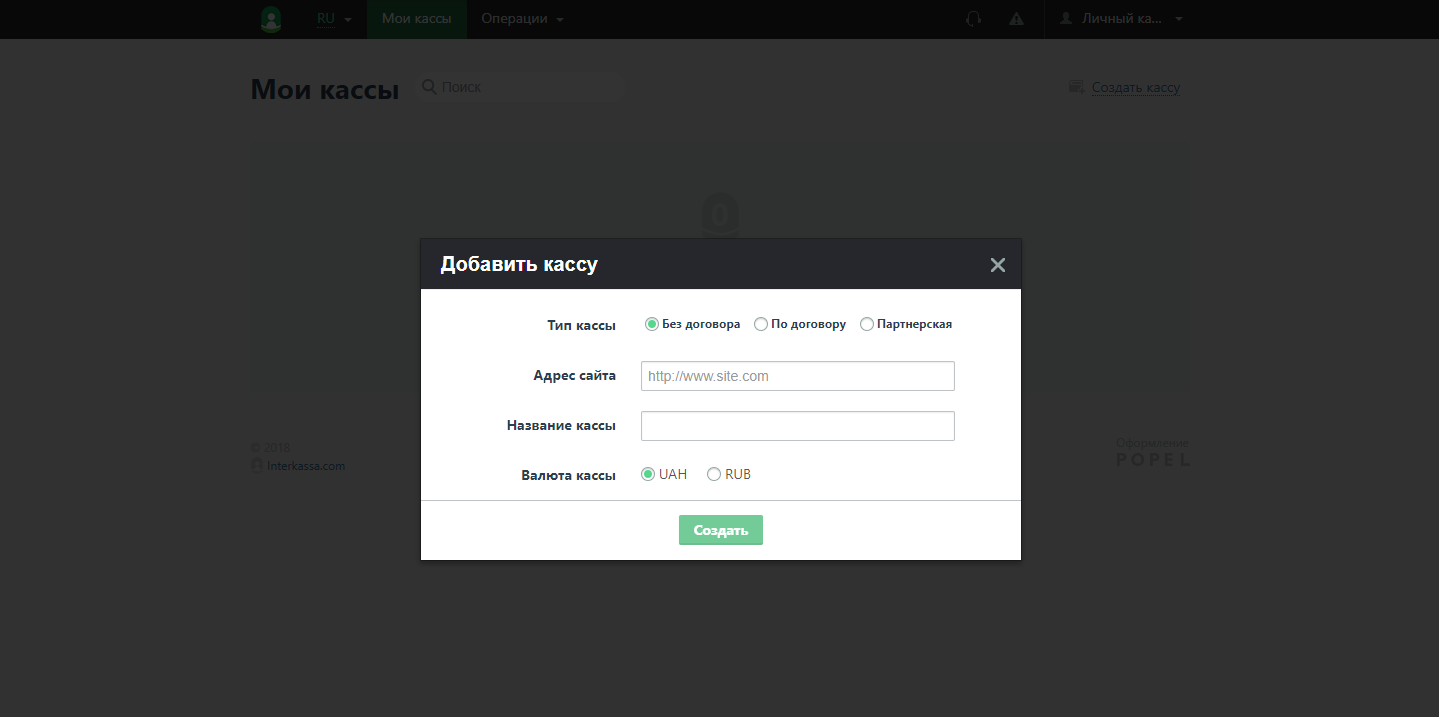
Task: Select Партнерская cashbox type
Action: [x=867, y=324]
